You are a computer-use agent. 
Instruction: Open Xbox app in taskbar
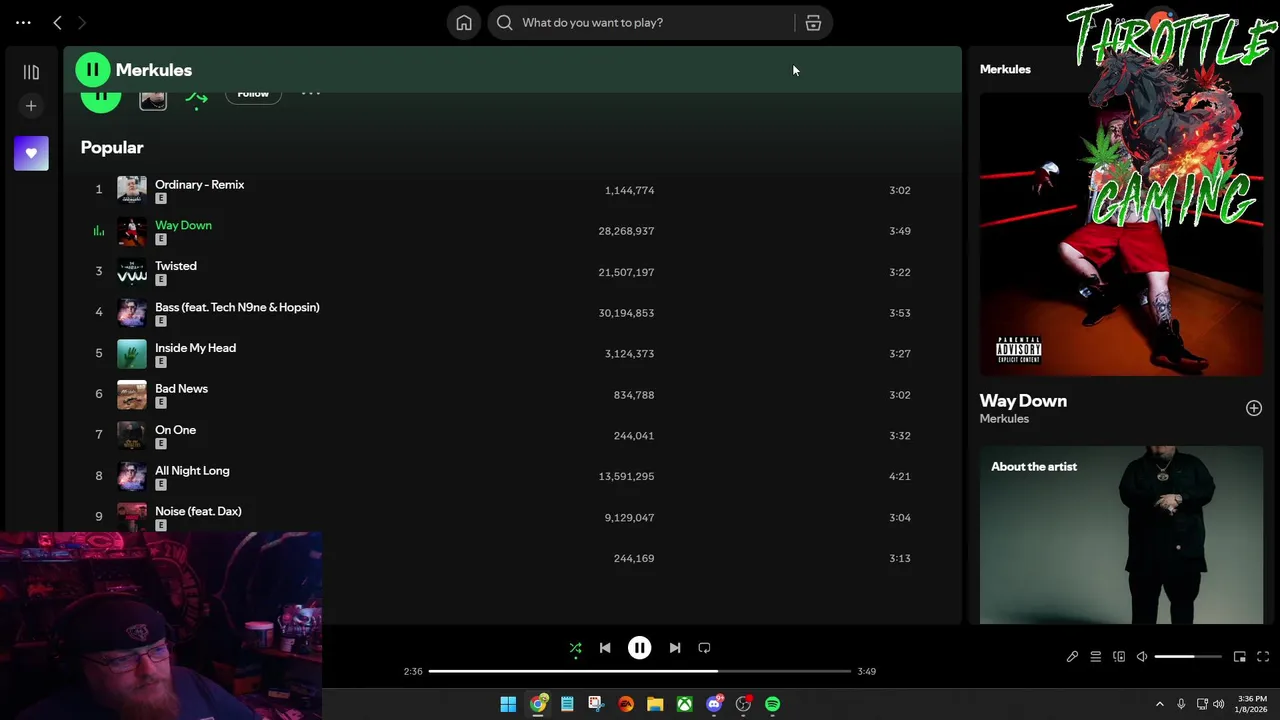[x=684, y=704]
